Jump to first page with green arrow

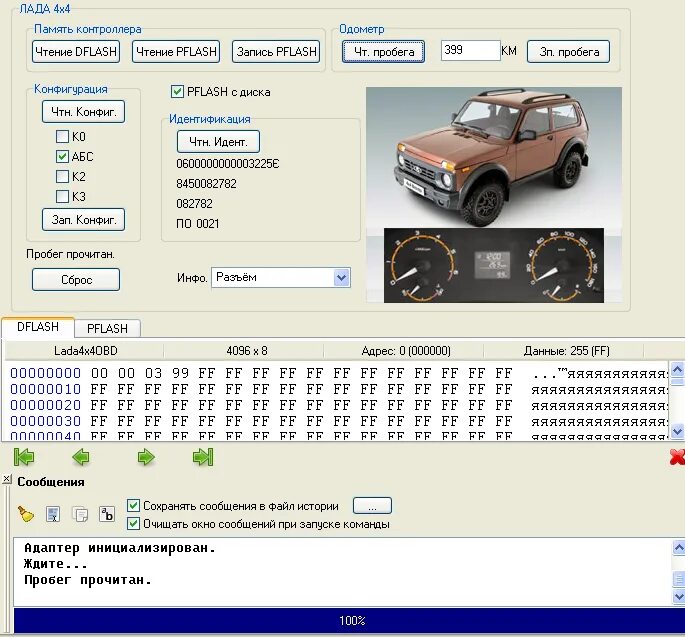click(24, 457)
